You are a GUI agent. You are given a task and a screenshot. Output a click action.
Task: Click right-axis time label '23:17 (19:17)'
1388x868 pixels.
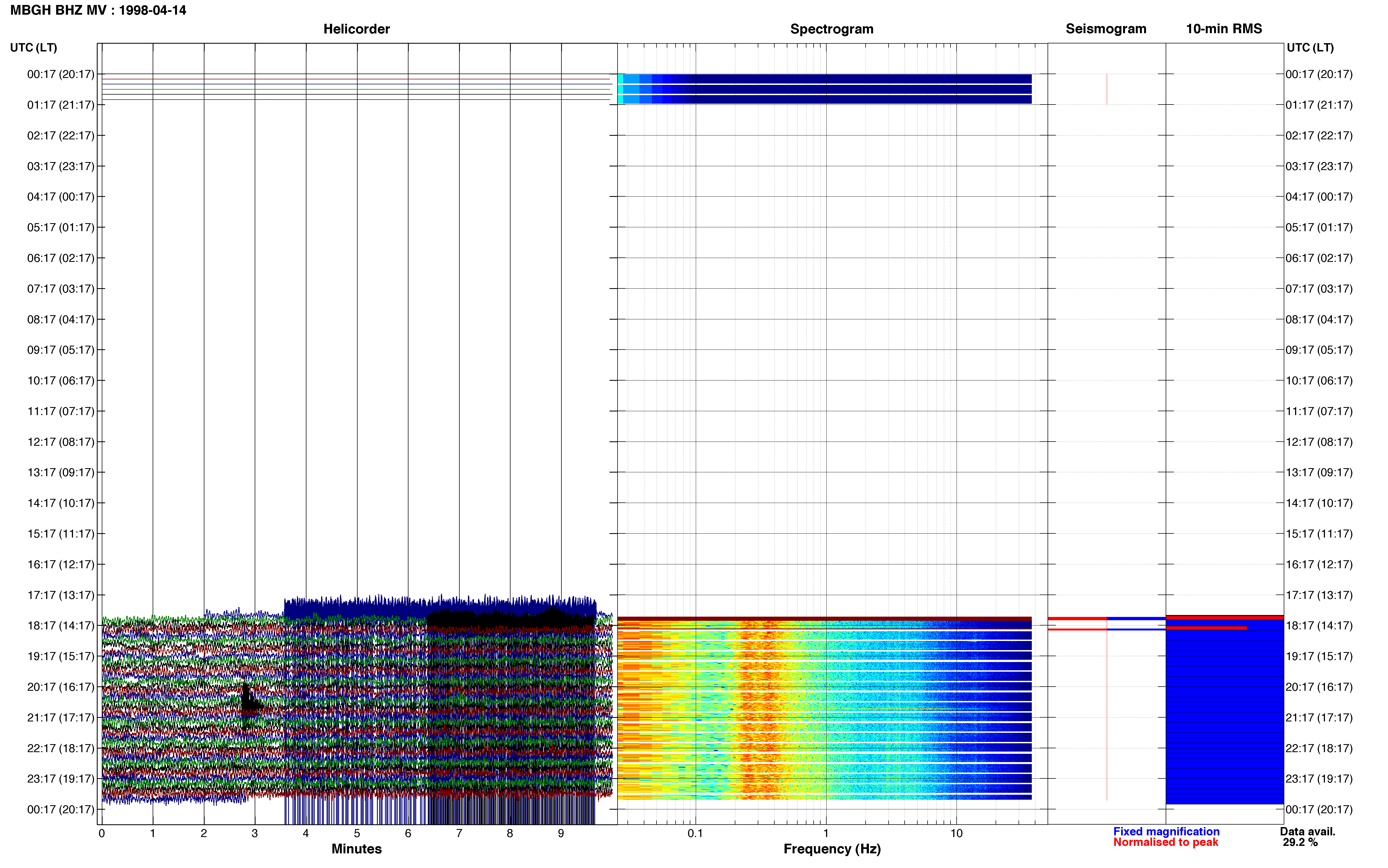(x=1319, y=779)
